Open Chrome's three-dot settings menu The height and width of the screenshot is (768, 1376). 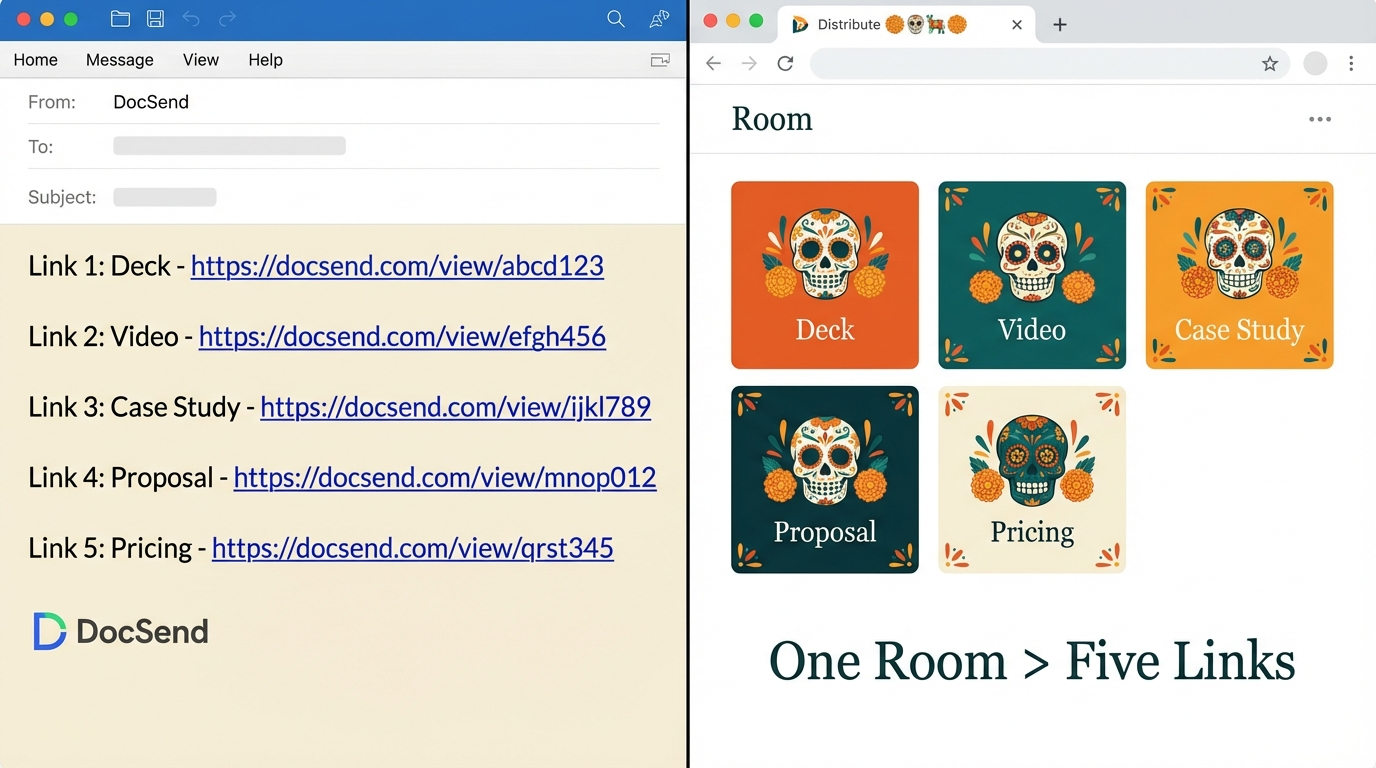tap(1352, 63)
